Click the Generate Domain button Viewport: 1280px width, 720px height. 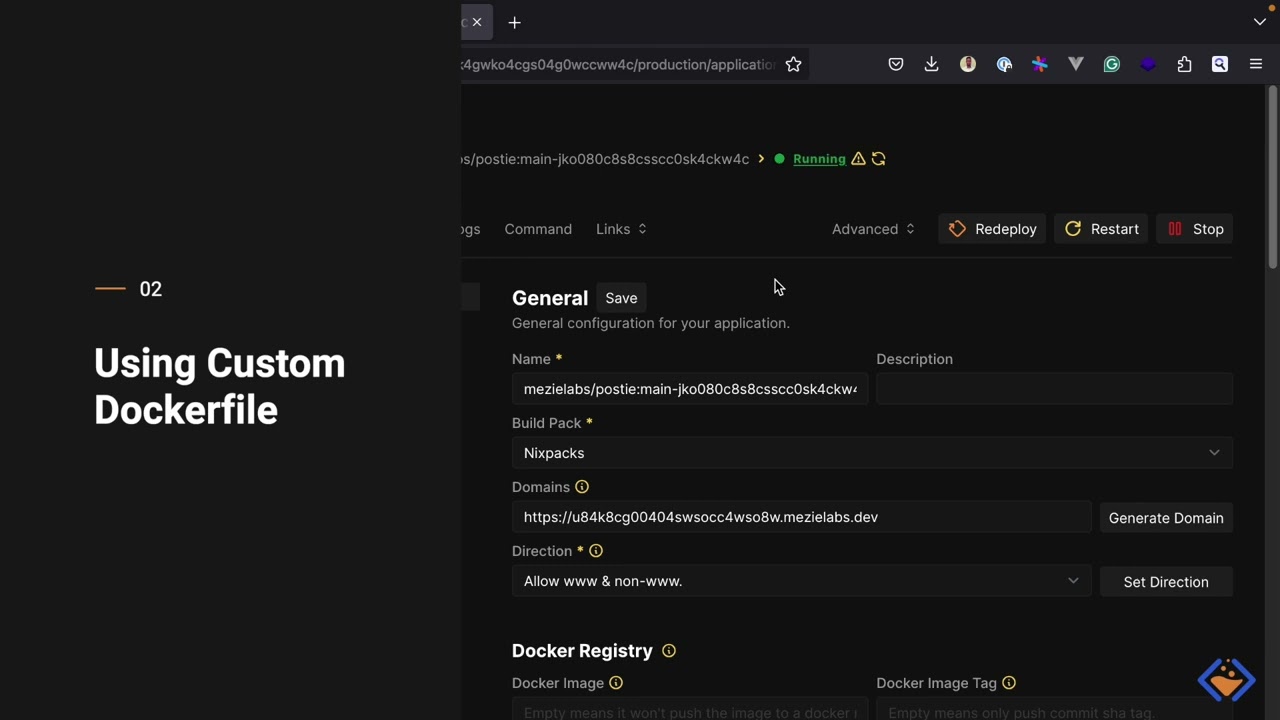point(1166,518)
